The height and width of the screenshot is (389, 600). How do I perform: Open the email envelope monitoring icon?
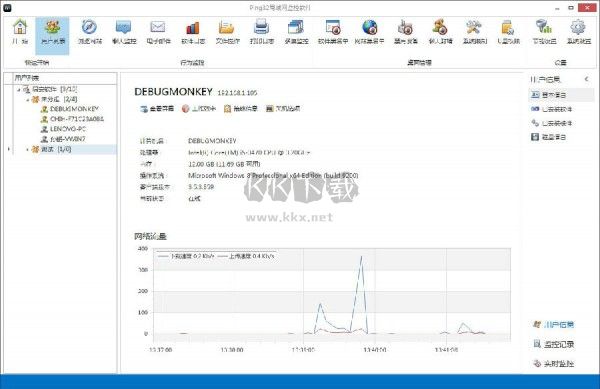(158, 27)
